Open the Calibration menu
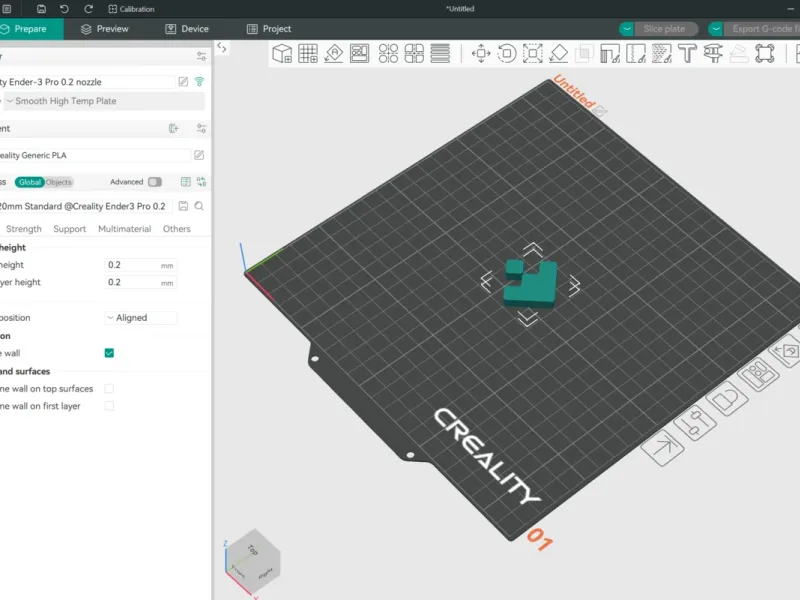 (131, 9)
